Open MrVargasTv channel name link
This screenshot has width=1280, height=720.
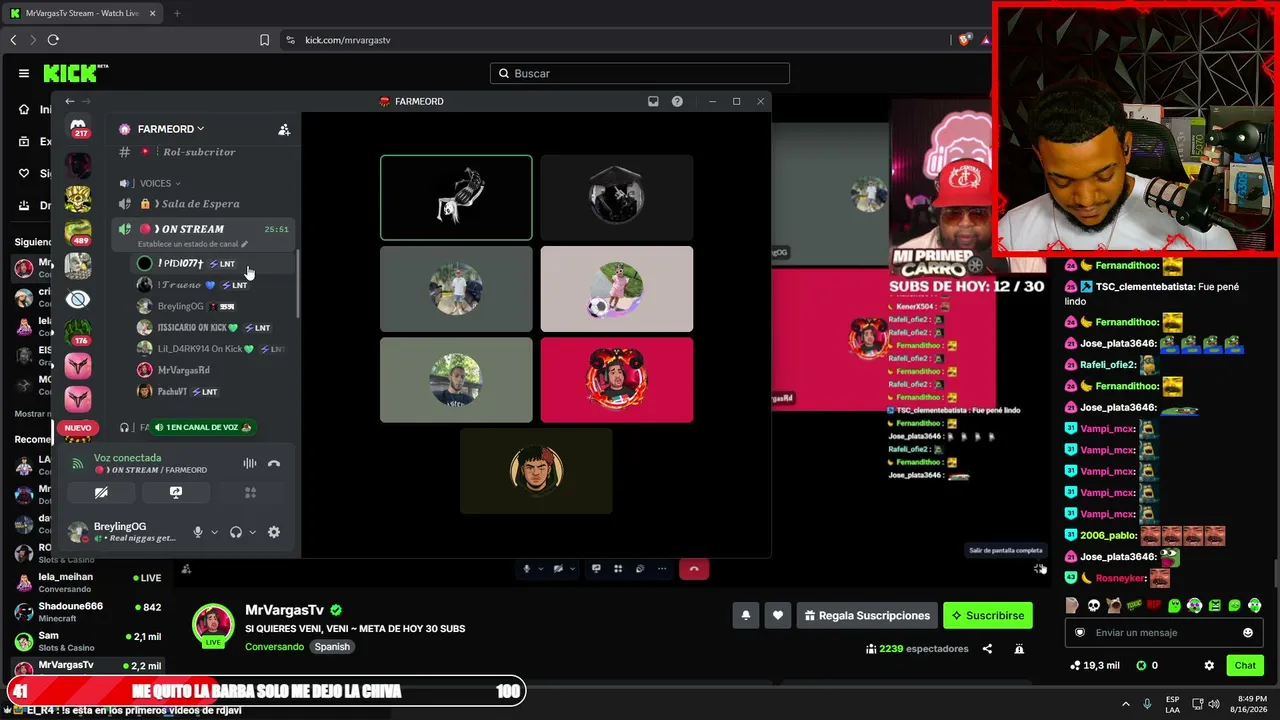[x=284, y=610]
